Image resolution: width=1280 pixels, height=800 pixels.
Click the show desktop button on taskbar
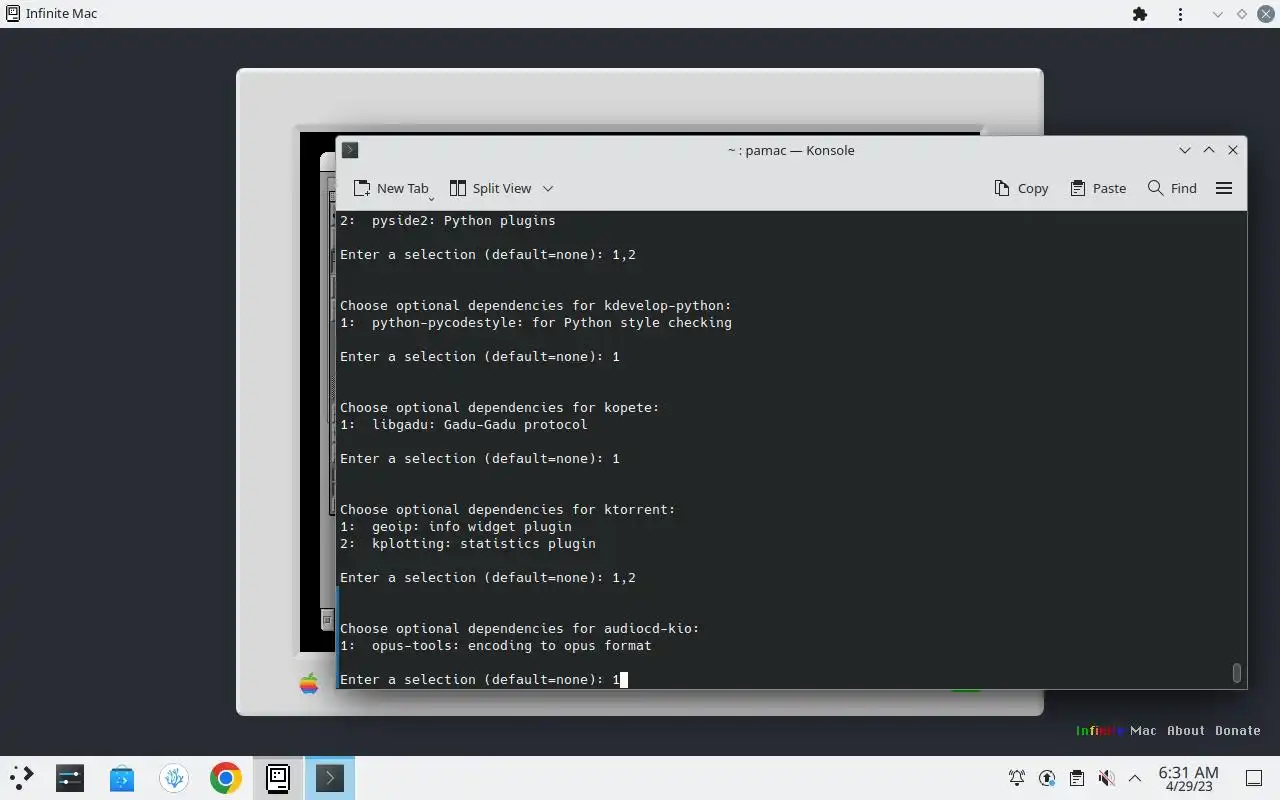(1254, 778)
